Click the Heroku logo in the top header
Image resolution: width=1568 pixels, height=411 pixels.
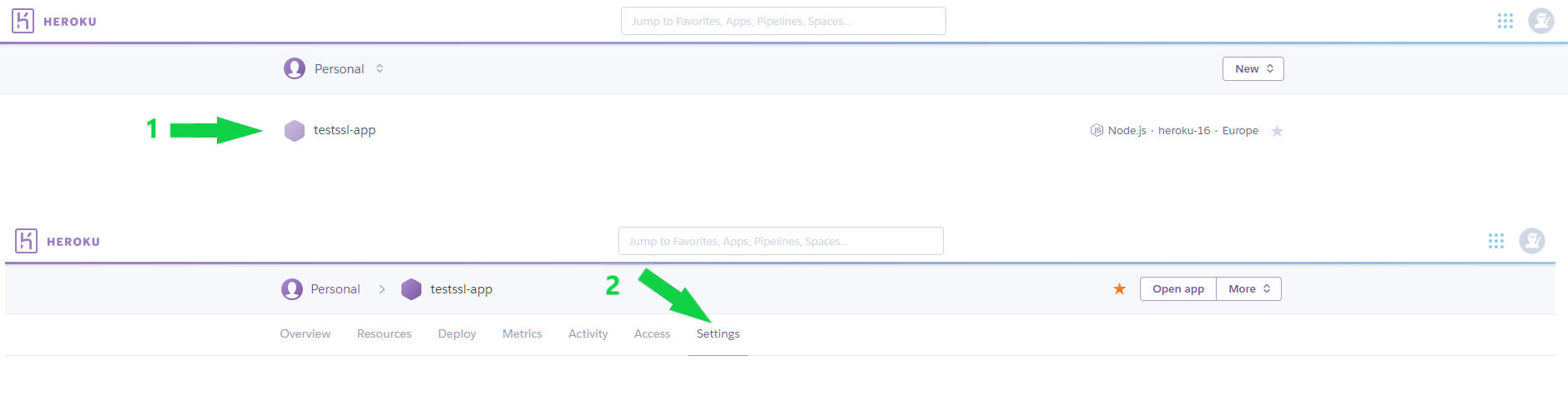23,21
